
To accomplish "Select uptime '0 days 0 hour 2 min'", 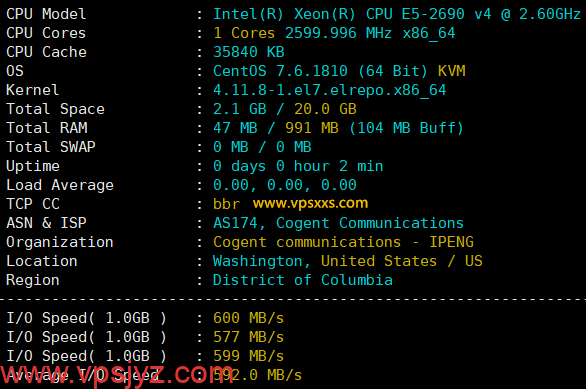I will [298, 166].
